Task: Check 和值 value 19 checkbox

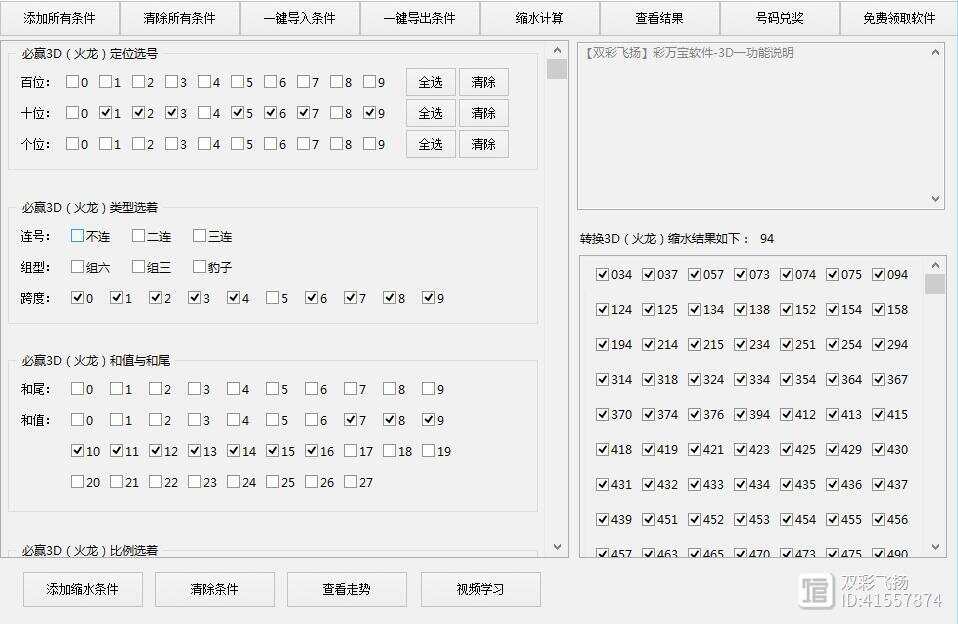Action: point(428,450)
